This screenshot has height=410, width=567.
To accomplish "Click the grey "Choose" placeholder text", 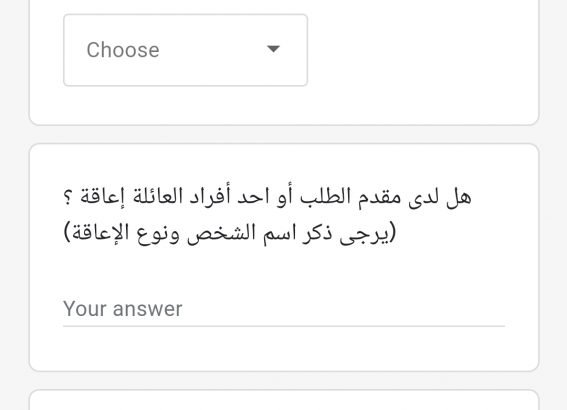I will click(x=123, y=50).
